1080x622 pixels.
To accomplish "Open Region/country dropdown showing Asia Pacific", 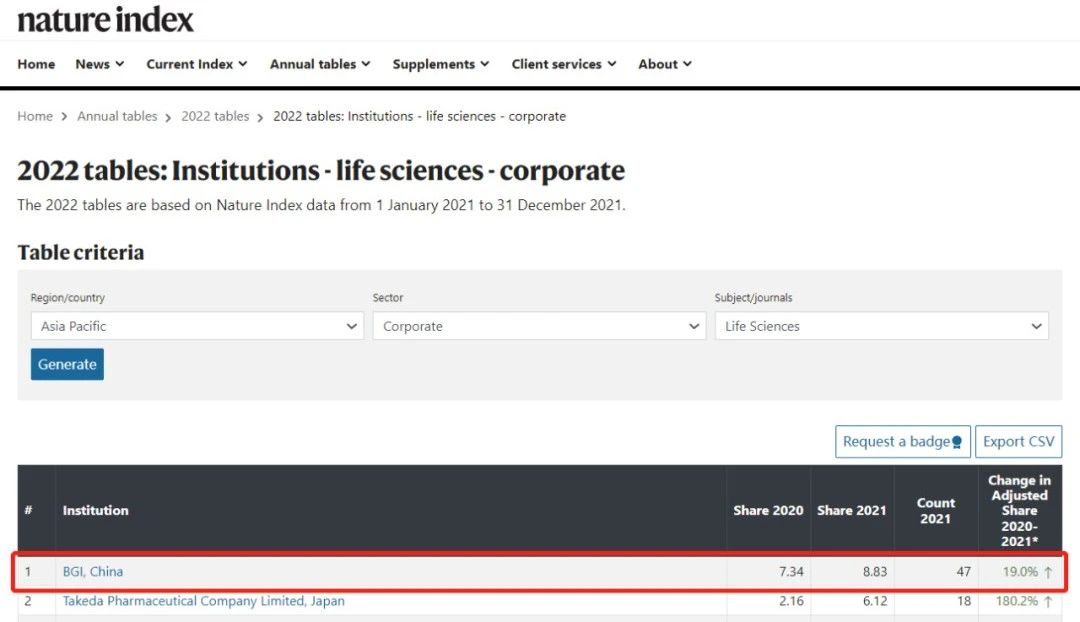I will point(197,326).
